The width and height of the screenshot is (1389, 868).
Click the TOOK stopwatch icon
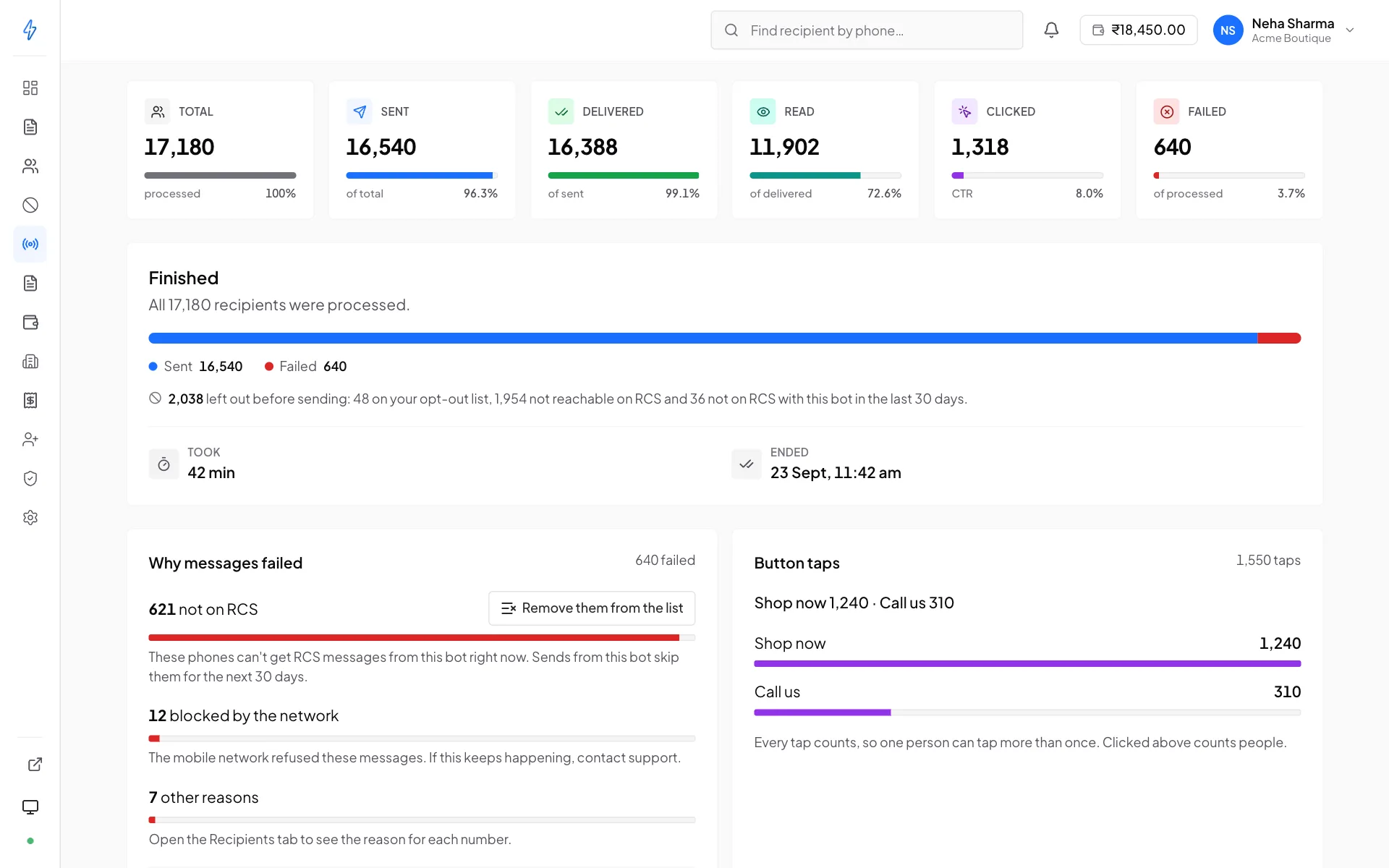(x=163, y=464)
